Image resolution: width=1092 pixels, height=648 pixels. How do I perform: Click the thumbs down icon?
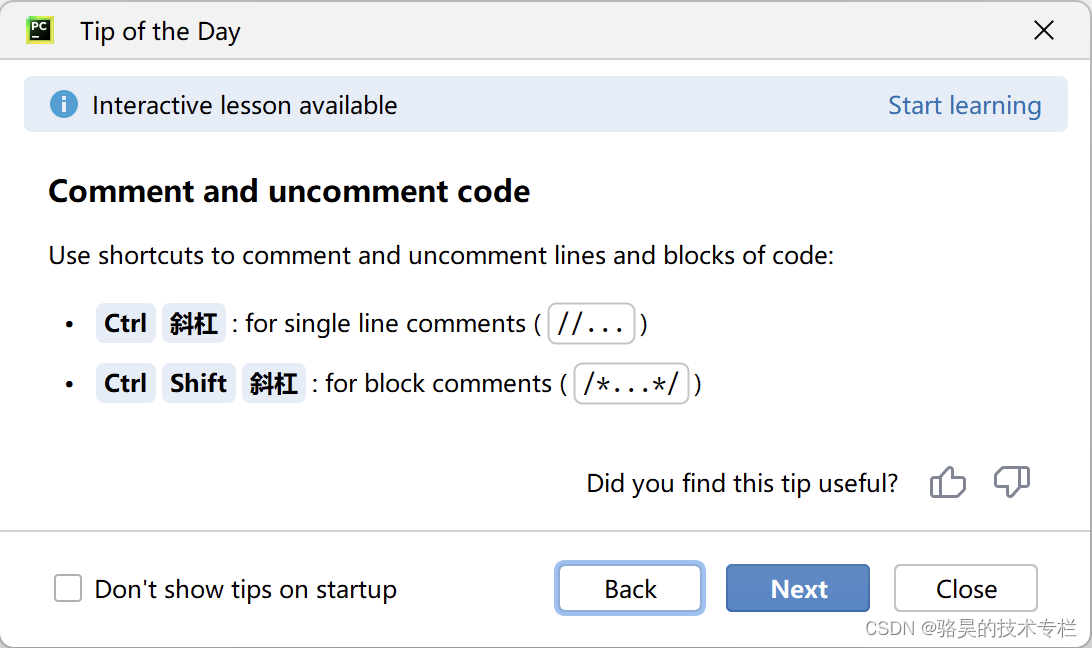[1012, 481]
